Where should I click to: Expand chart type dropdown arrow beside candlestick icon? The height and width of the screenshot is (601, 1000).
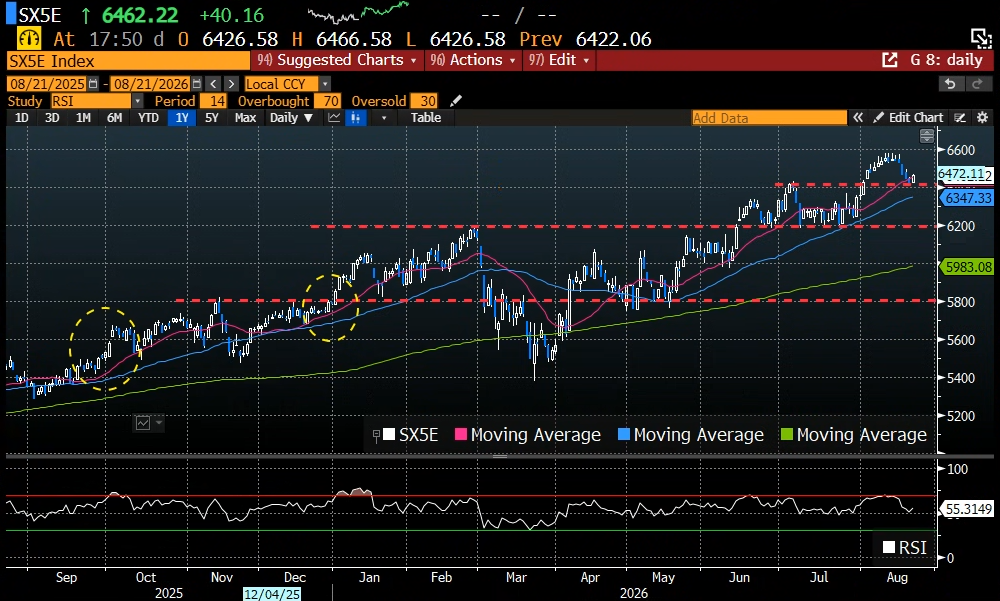tap(383, 118)
